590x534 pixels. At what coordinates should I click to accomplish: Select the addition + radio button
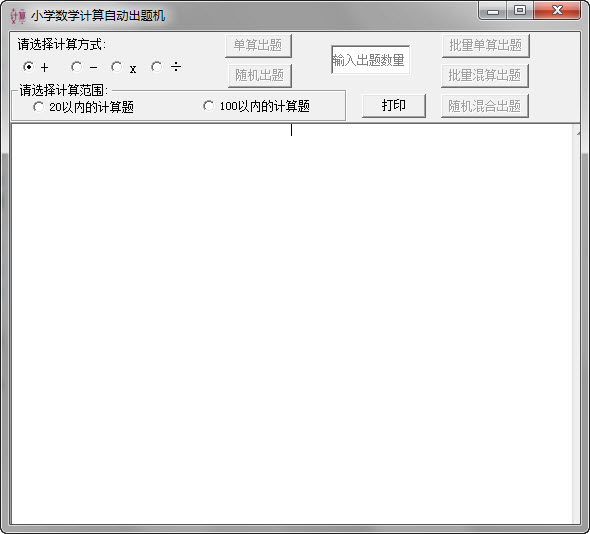click(28, 67)
